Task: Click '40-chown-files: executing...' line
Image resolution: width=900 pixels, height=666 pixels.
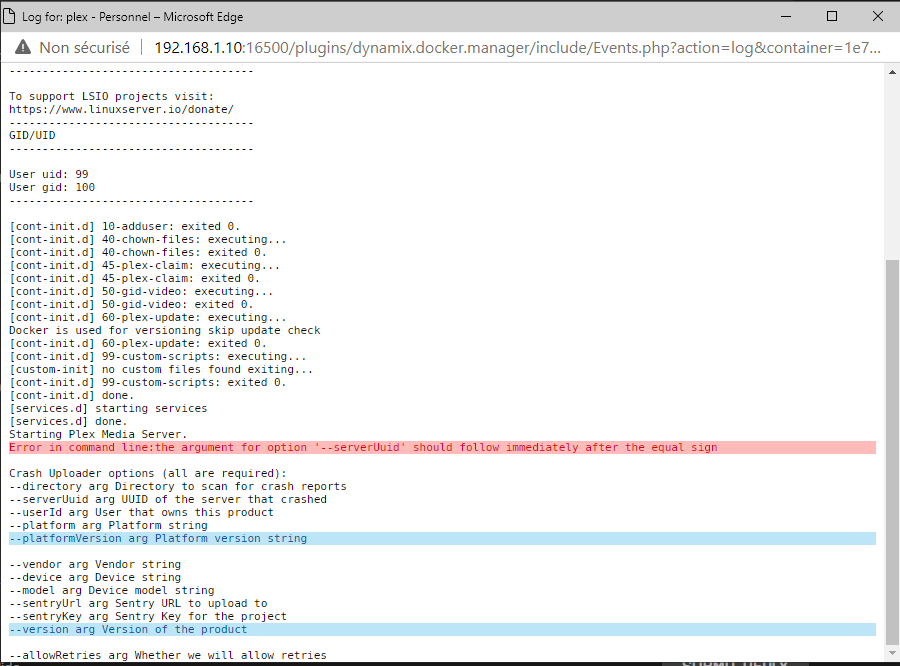Action: point(148,239)
